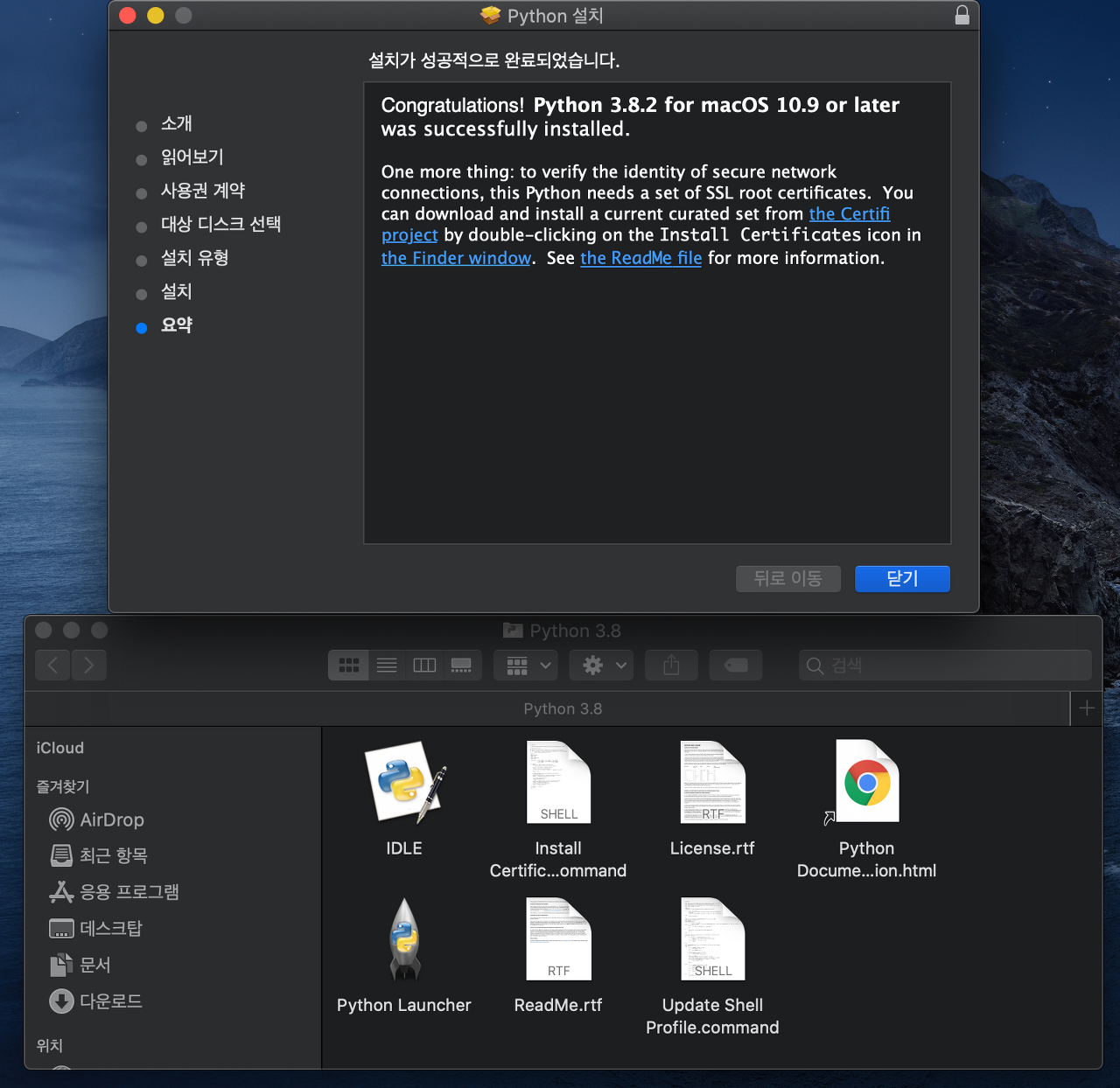
Task: Open 문서 in Finder sidebar
Action: tap(80, 965)
